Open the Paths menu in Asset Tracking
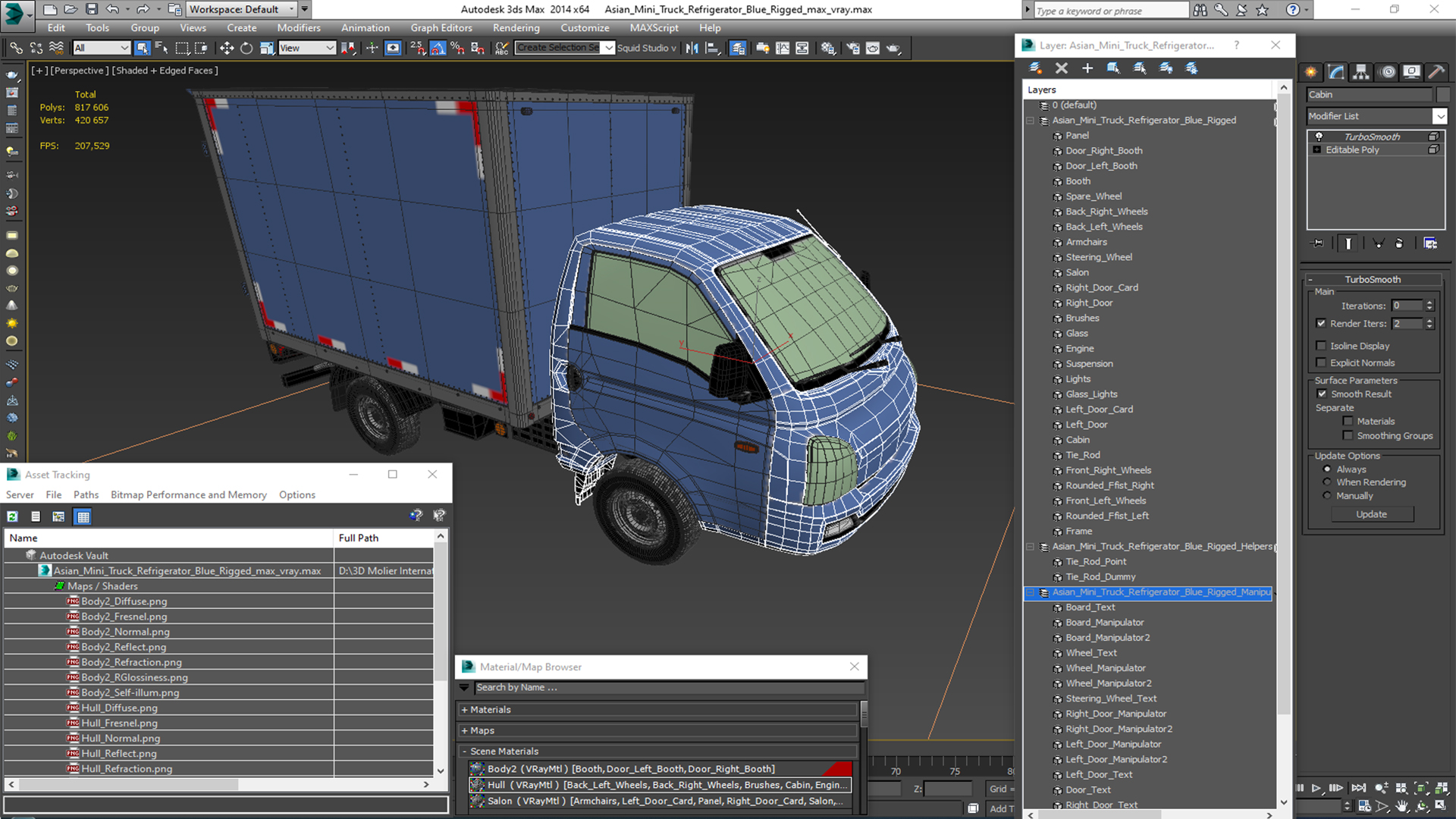Image resolution: width=1456 pixels, height=819 pixels. click(x=86, y=494)
